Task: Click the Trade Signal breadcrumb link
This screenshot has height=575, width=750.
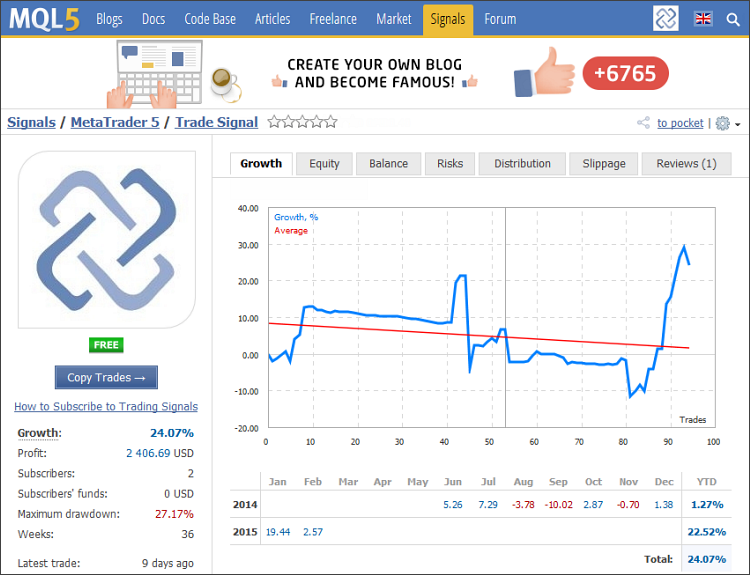Action: (217, 122)
